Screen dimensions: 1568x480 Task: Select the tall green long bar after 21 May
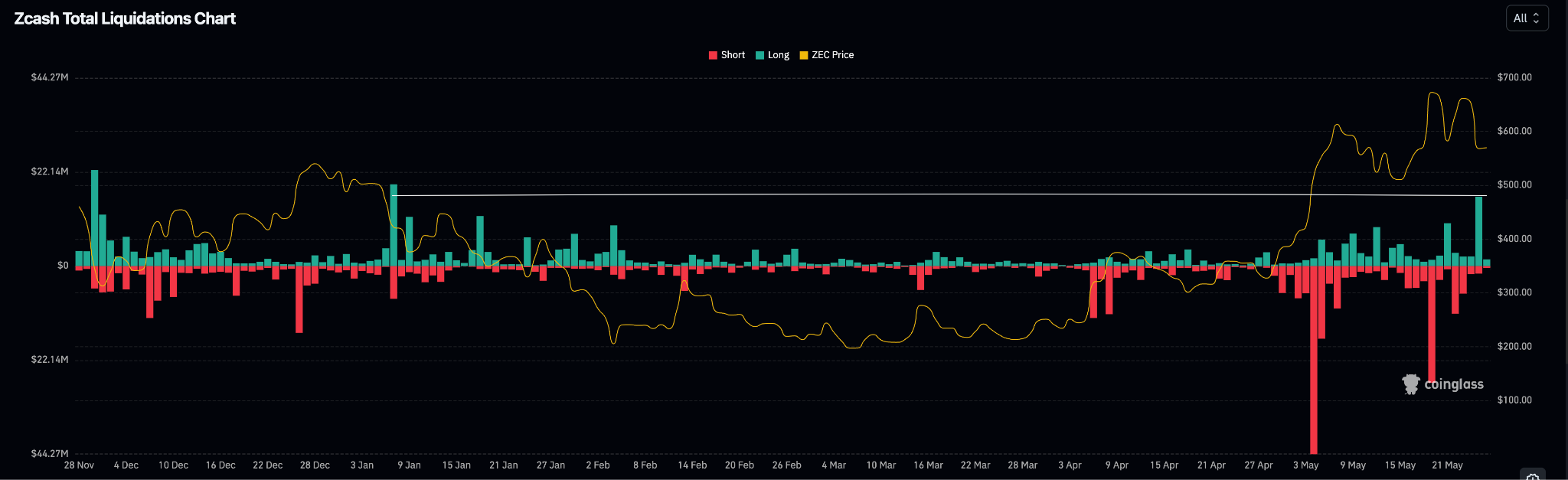[x=1479, y=231]
